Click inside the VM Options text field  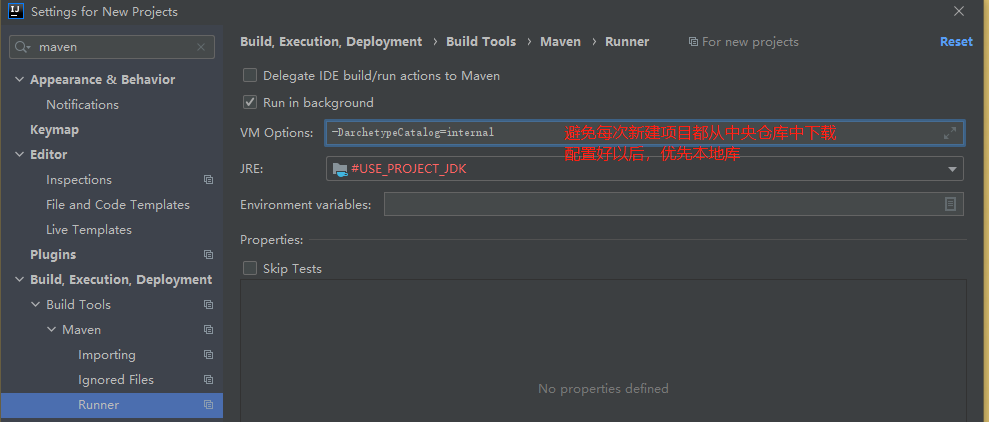645,133
